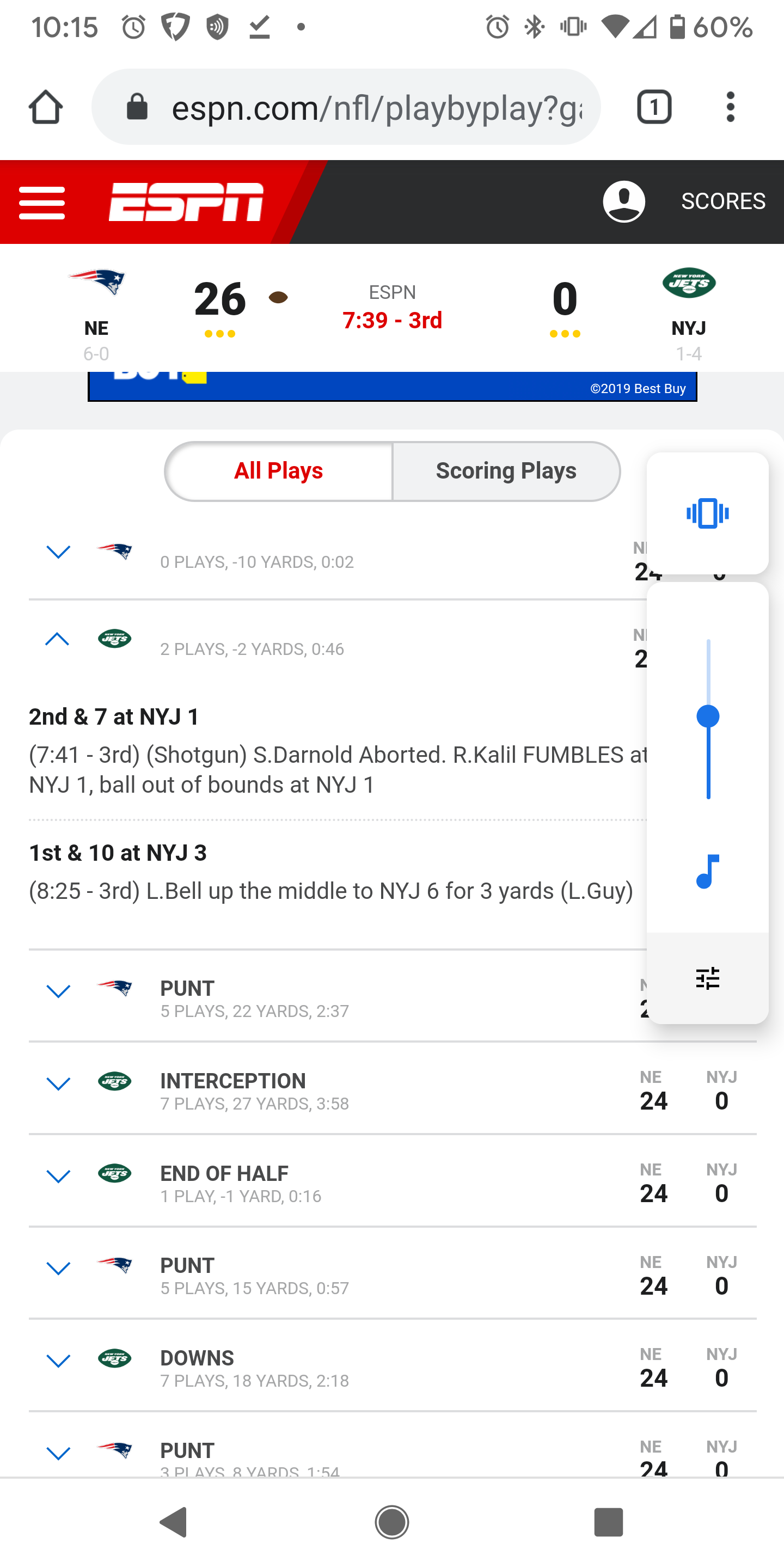Image resolution: width=784 pixels, height=1568 pixels.
Task: Open the user profile icon
Action: pos(623,201)
